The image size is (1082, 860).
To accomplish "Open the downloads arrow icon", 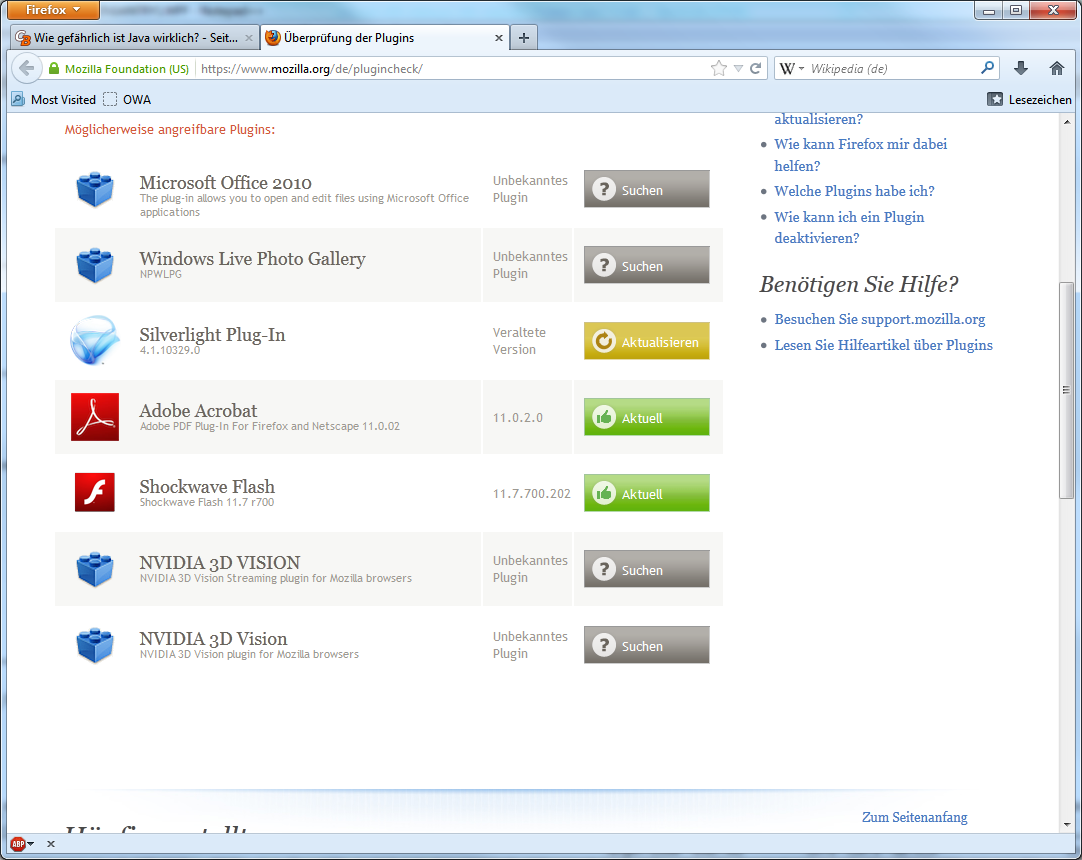I will coord(1021,68).
